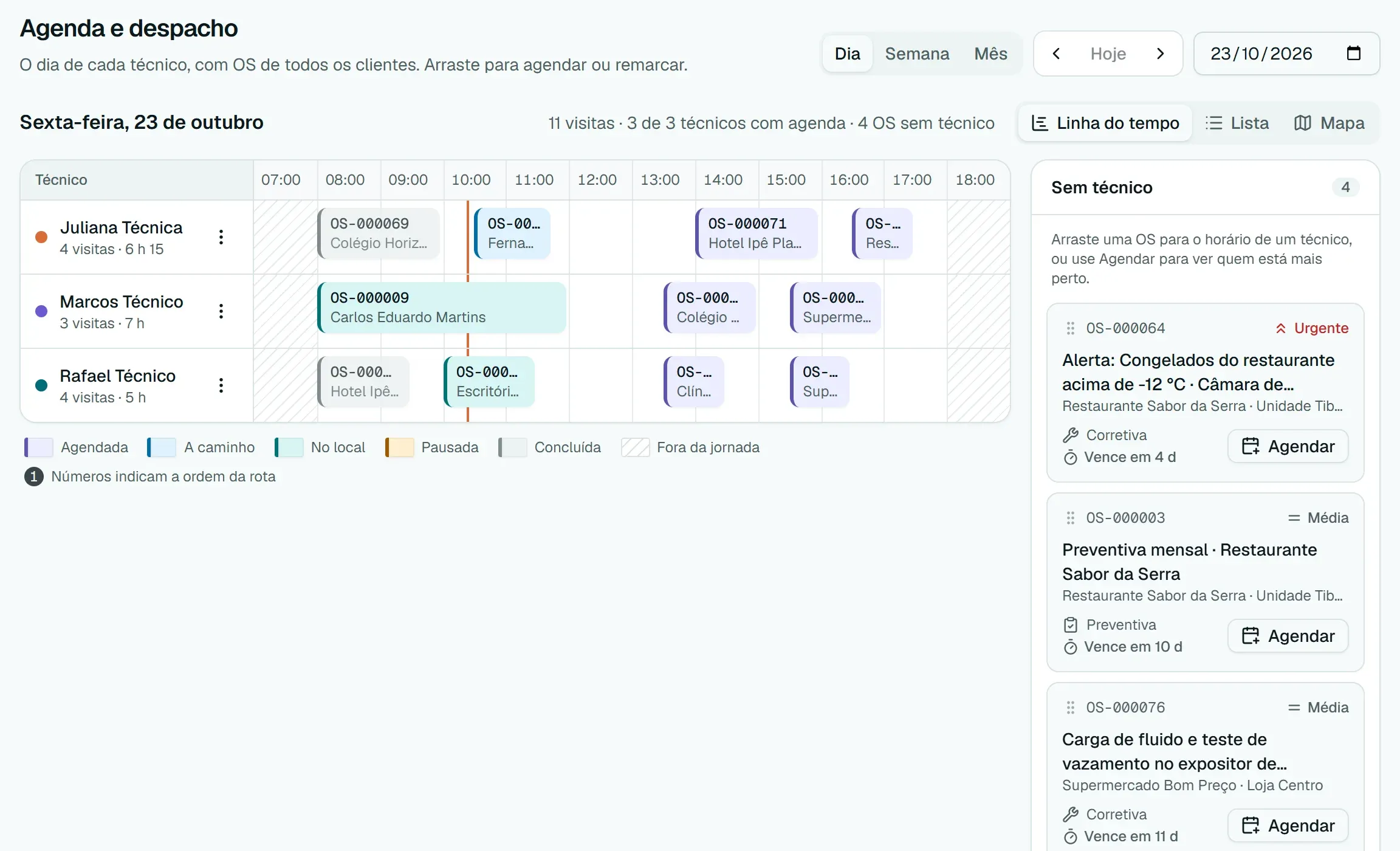Image resolution: width=1400 pixels, height=851 pixels.
Task: Select the Mapa view
Action: [x=1329, y=123]
